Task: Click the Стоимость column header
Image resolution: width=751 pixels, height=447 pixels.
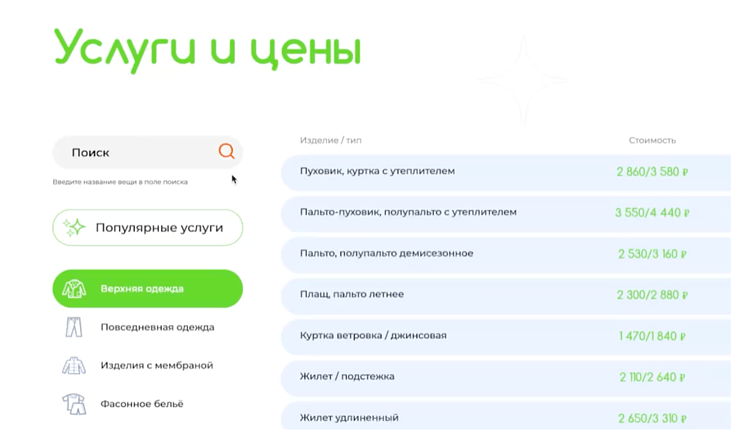Action: click(x=652, y=140)
